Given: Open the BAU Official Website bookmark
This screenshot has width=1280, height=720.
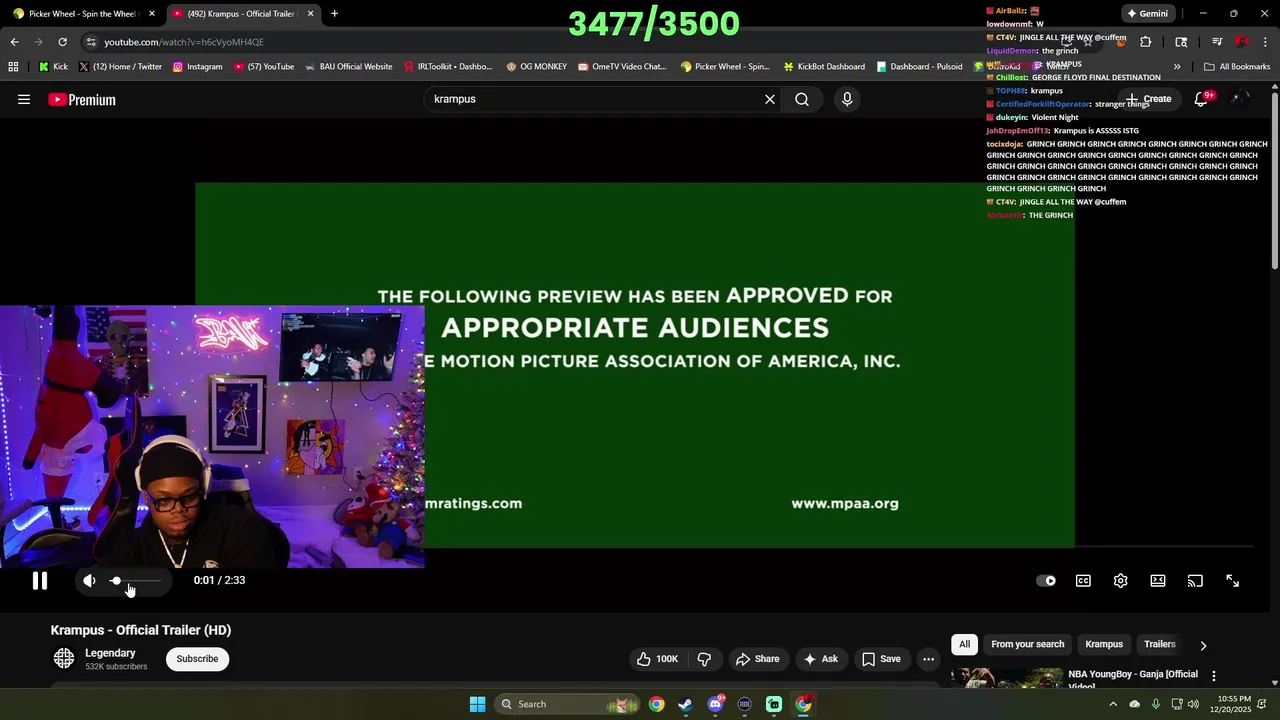Looking at the screenshot, I should [348, 67].
